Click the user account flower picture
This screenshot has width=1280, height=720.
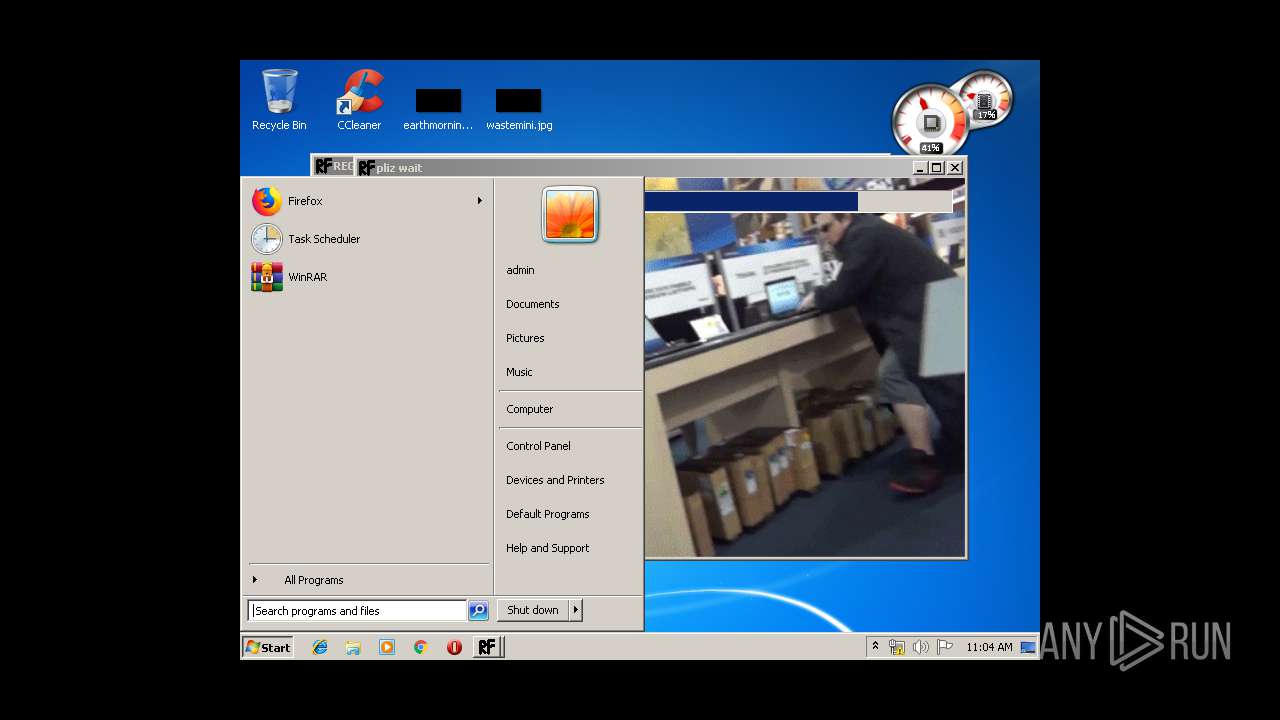(570, 214)
